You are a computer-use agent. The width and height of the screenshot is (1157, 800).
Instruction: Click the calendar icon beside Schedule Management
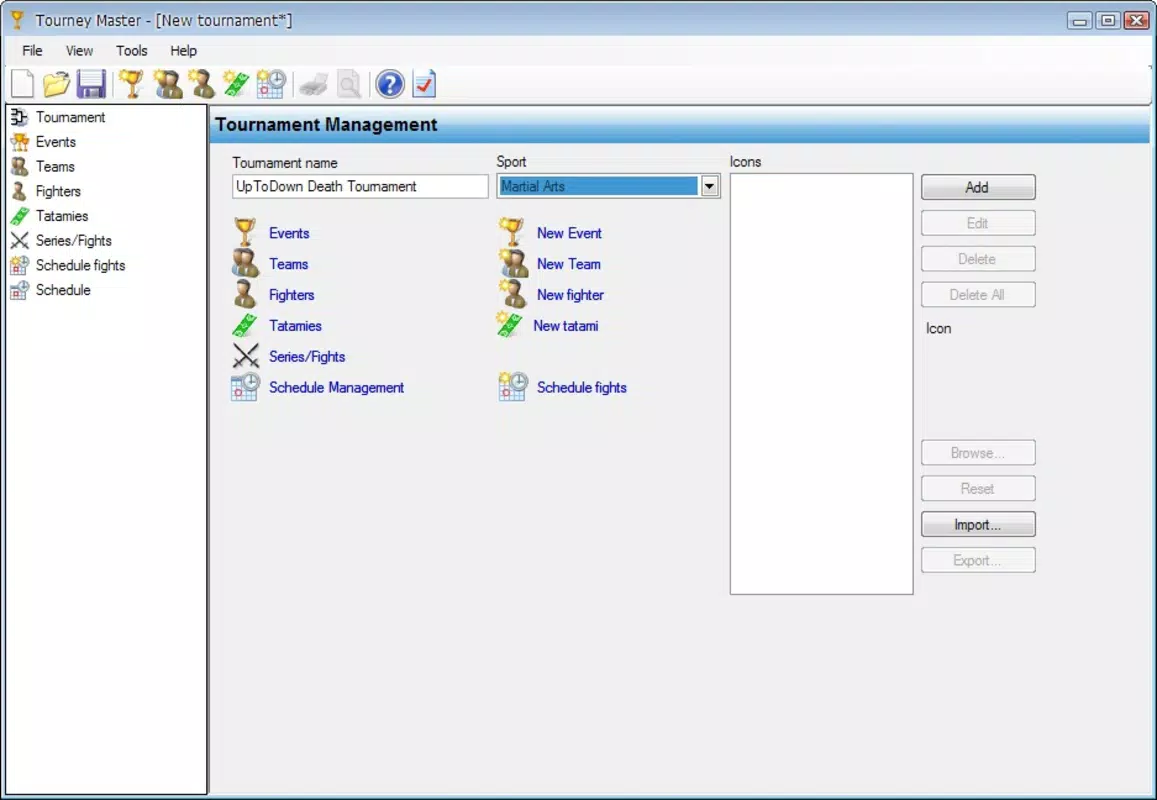(245, 387)
